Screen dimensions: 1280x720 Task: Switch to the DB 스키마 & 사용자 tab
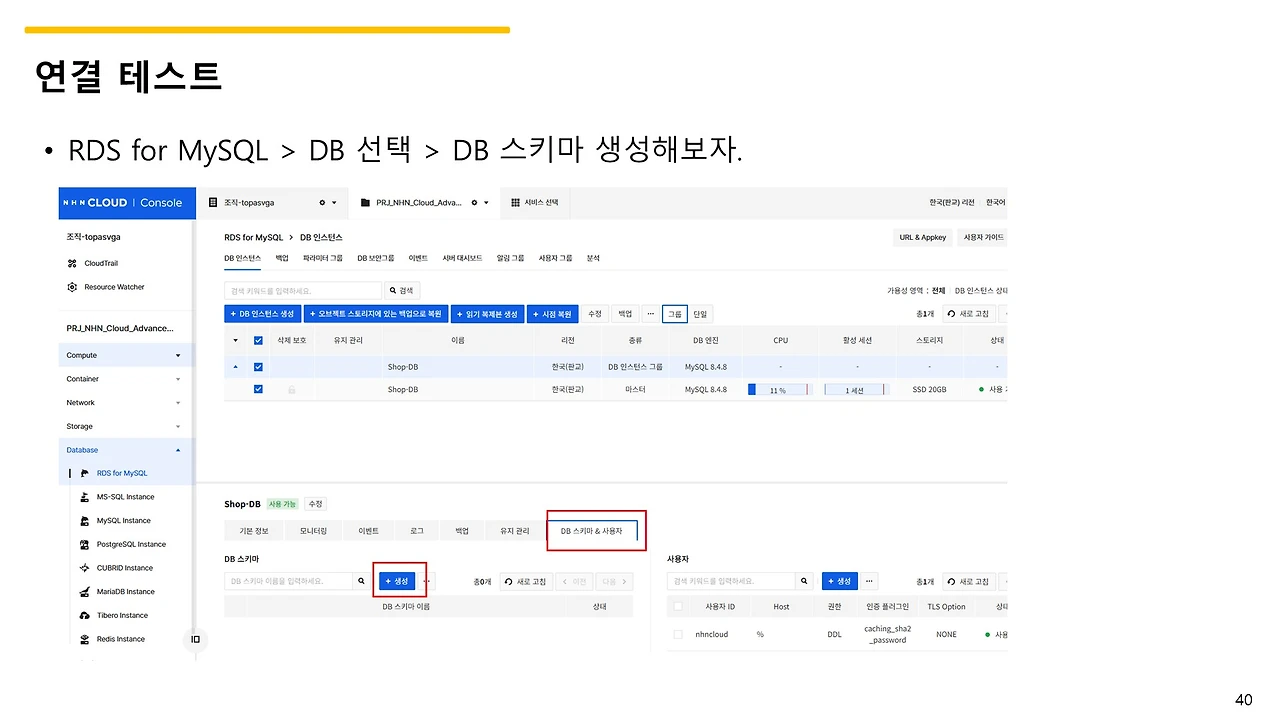pos(596,531)
